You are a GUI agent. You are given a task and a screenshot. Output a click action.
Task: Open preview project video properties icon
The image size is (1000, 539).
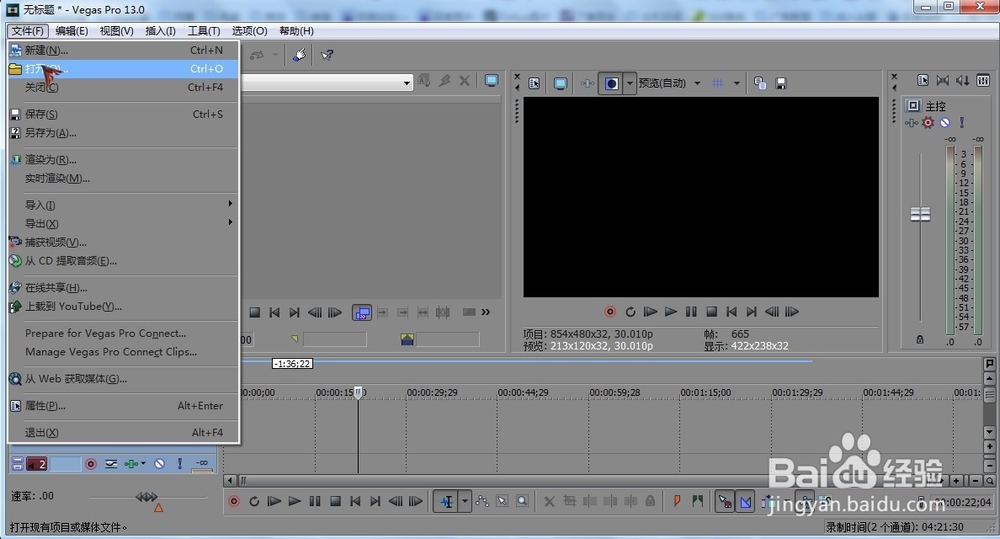pos(534,83)
